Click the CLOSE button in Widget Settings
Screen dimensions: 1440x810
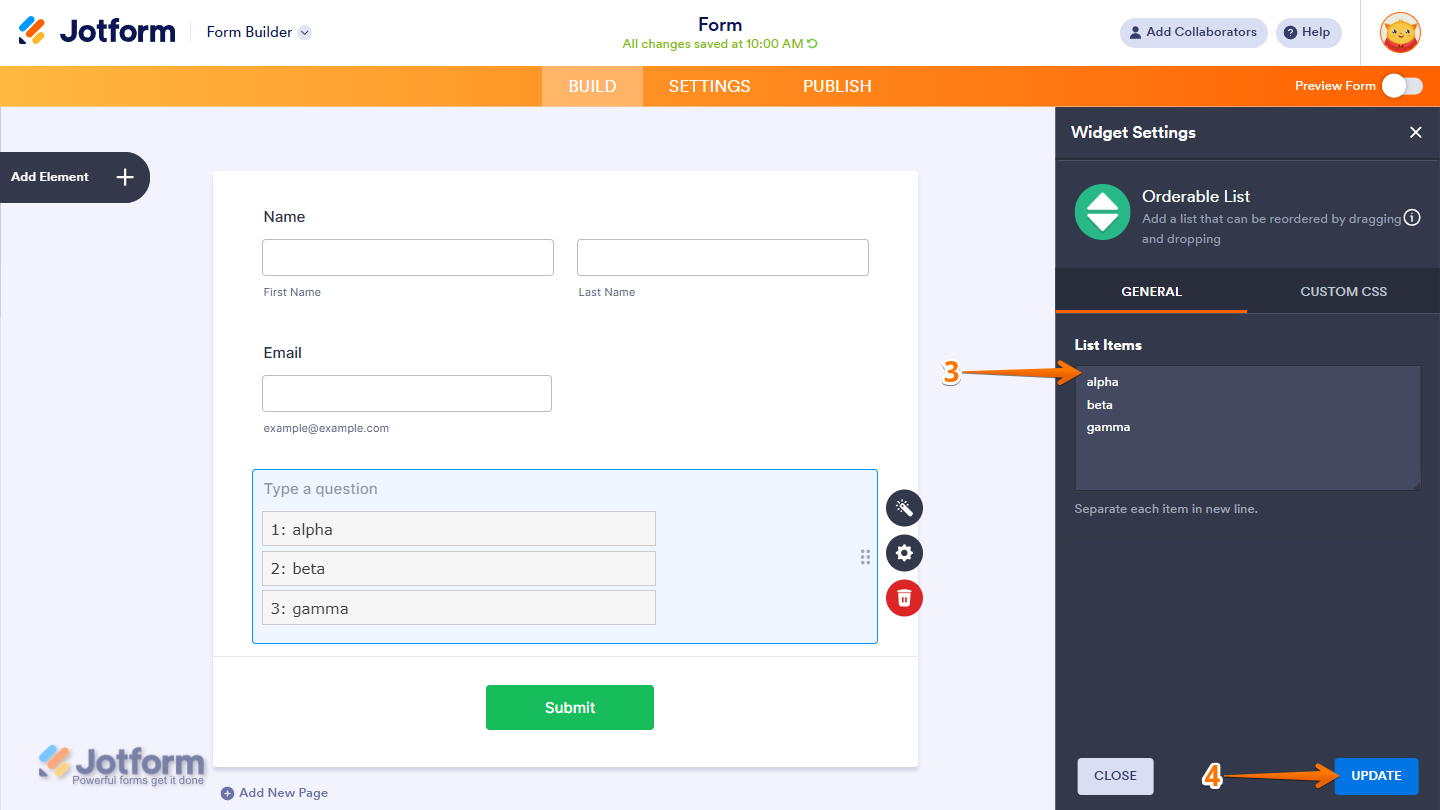[x=1115, y=776]
